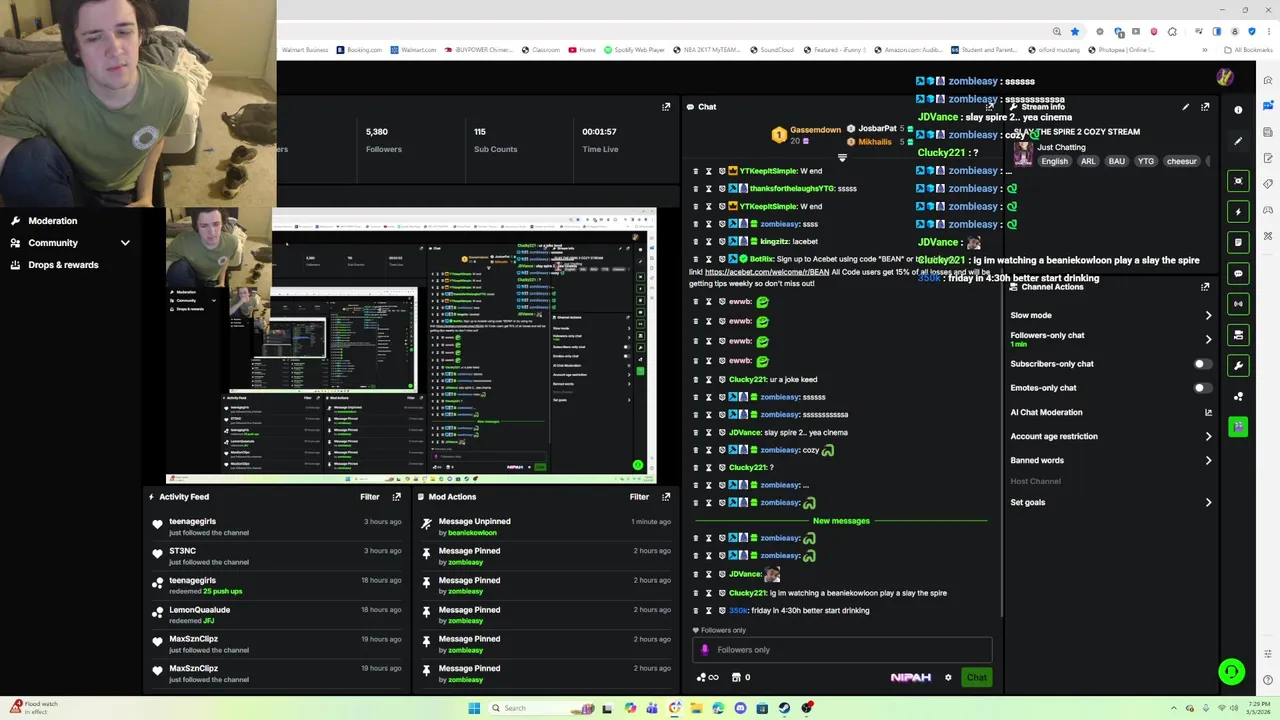The image size is (1280, 720).
Task: Open the wrench tools icon in right rail
Action: [x=1238, y=366]
